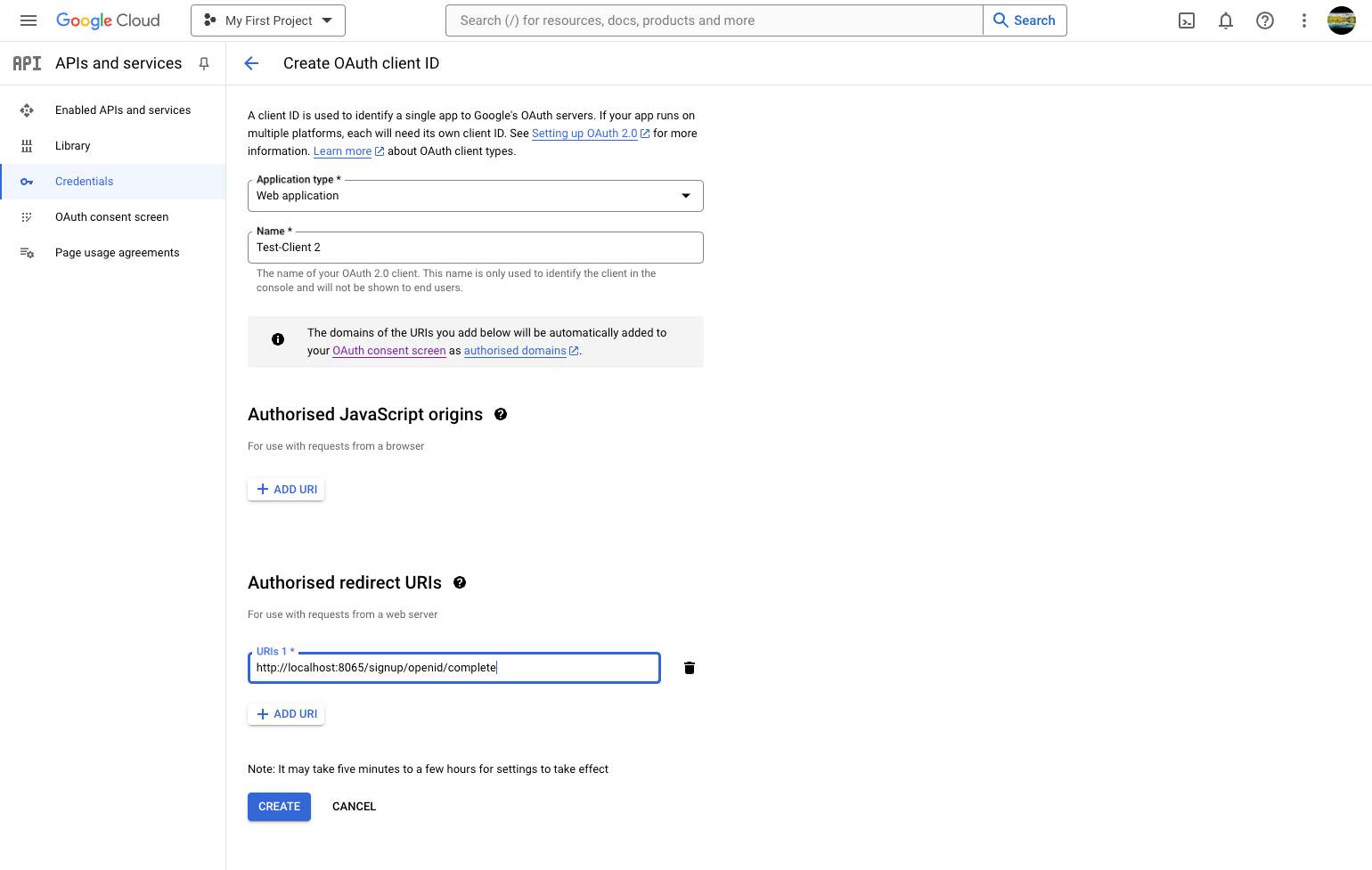Open the help question mark menu
The height and width of the screenshot is (870, 1372).
pyautogui.click(x=1265, y=20)
